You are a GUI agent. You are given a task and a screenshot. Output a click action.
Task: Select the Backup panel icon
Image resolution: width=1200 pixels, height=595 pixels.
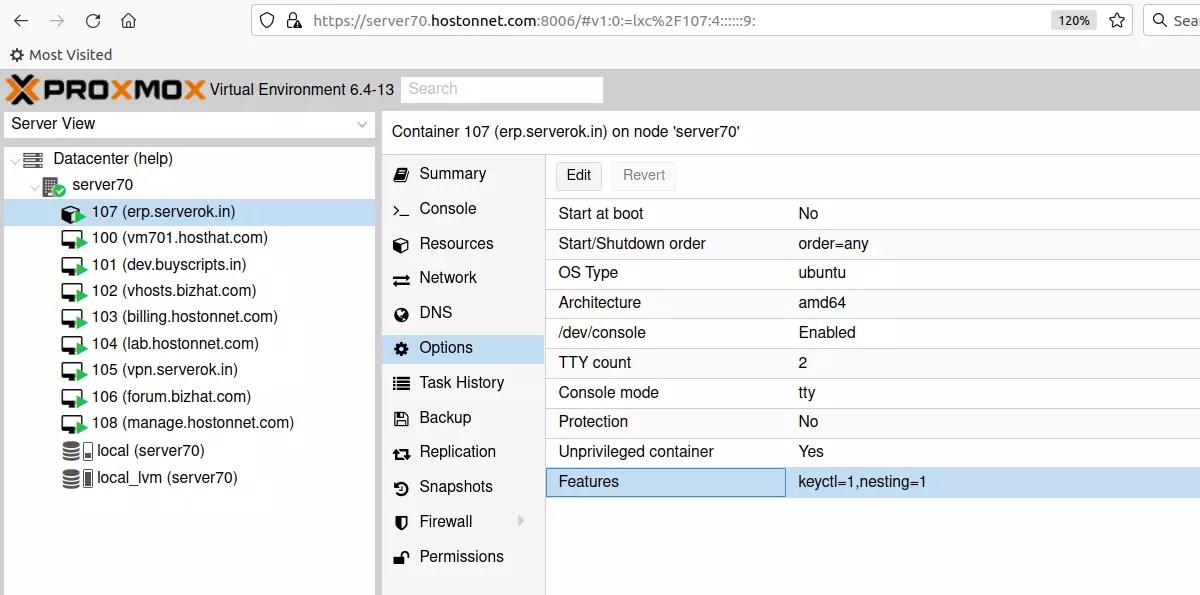point(401,417)
